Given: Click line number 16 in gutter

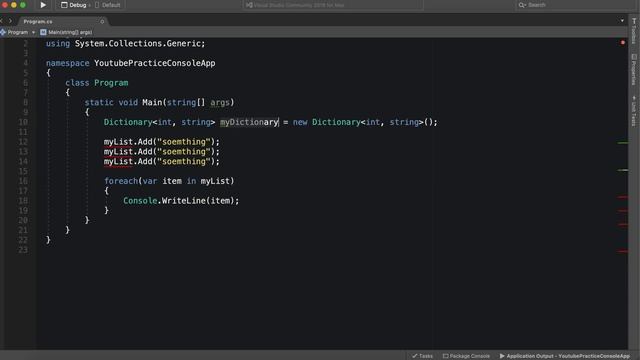Looking at the screenshot, I should pos(23,181).
